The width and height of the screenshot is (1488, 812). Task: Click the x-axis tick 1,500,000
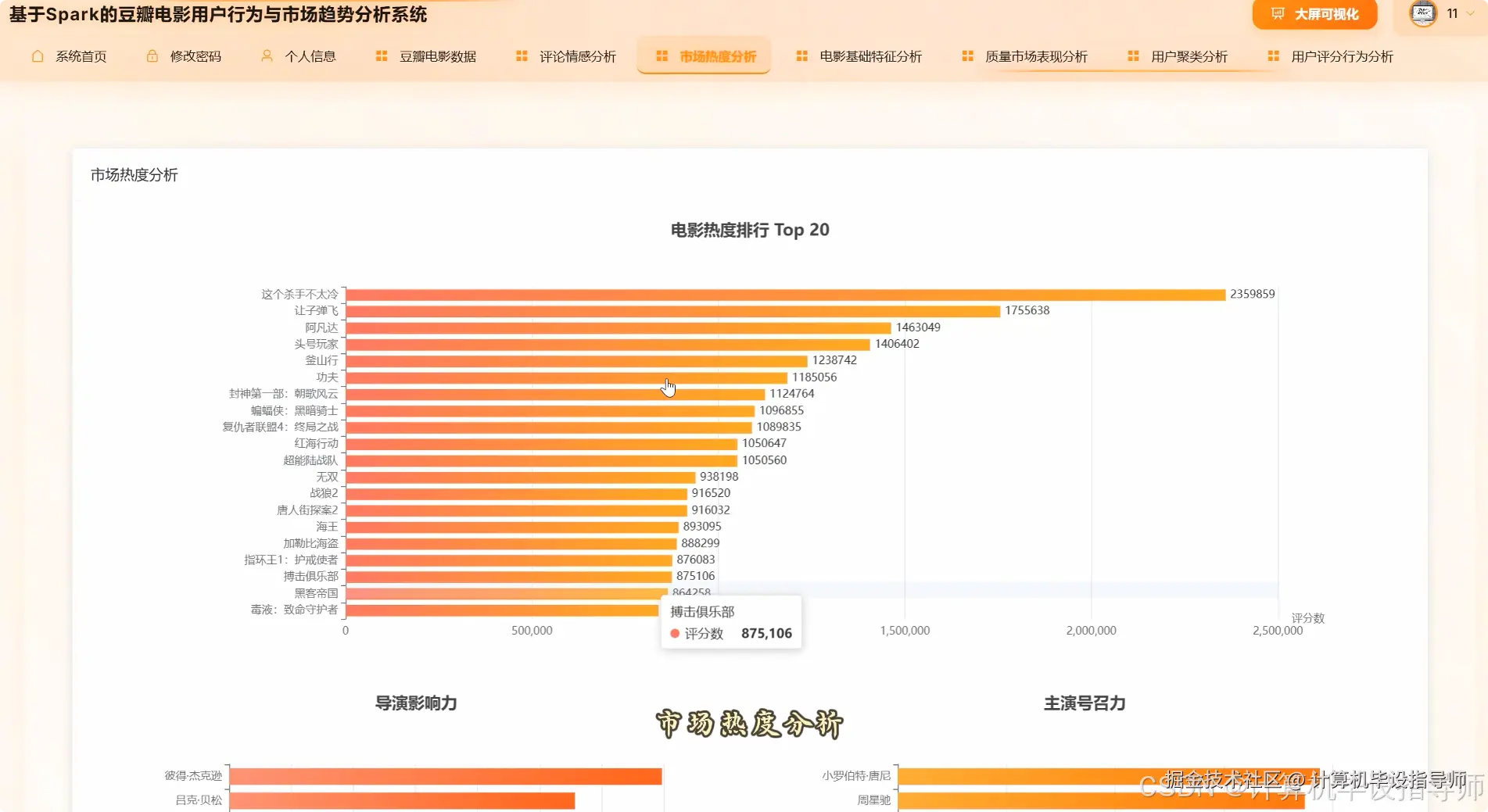(905, 631)
